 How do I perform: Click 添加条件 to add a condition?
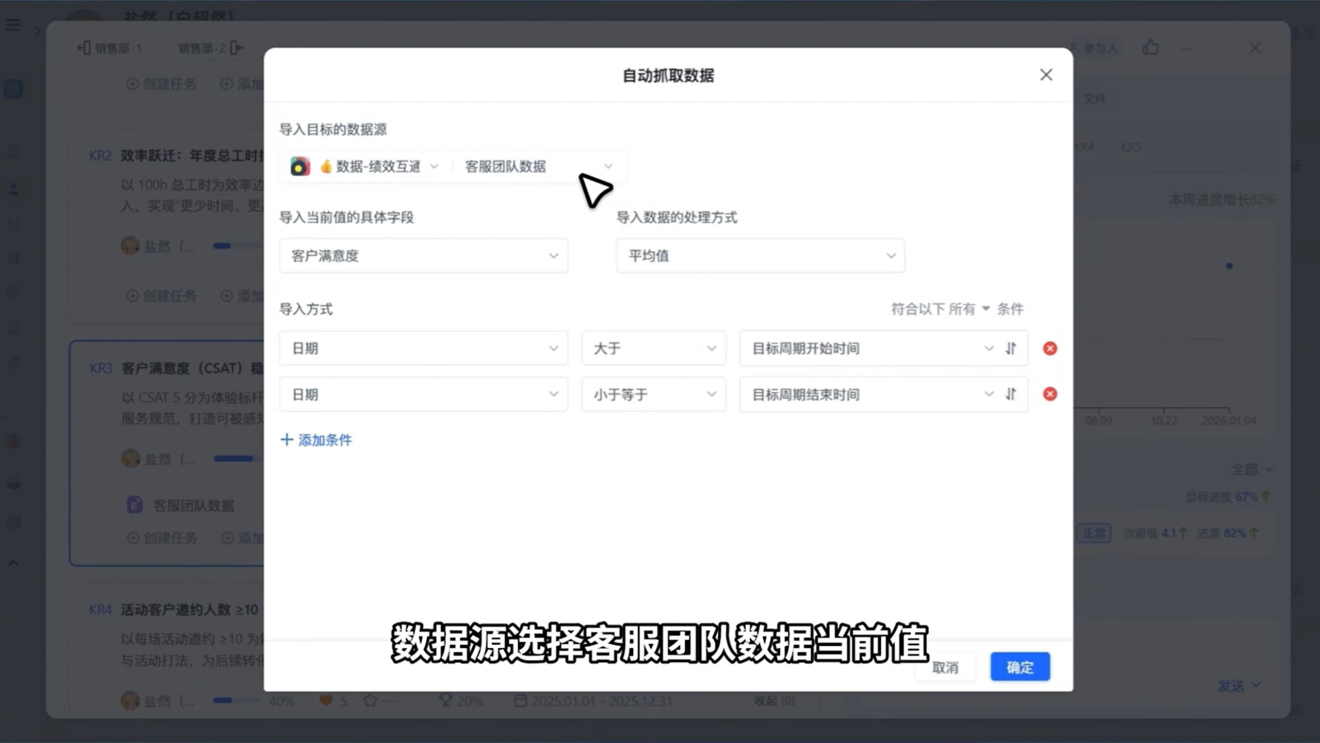pos(316,440)
